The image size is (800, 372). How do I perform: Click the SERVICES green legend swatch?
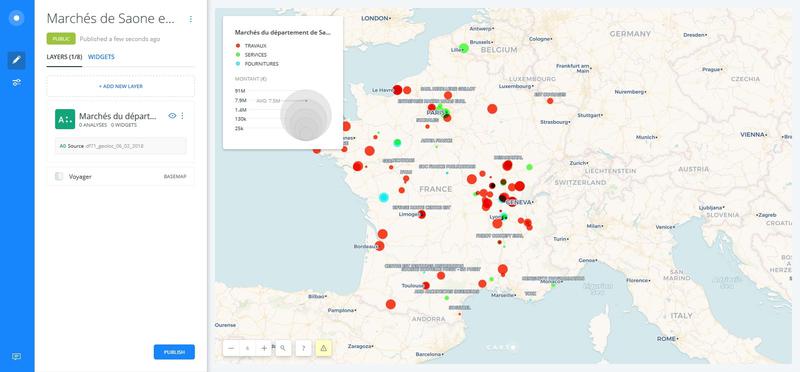pyautogui.click(x=238, y=55)
